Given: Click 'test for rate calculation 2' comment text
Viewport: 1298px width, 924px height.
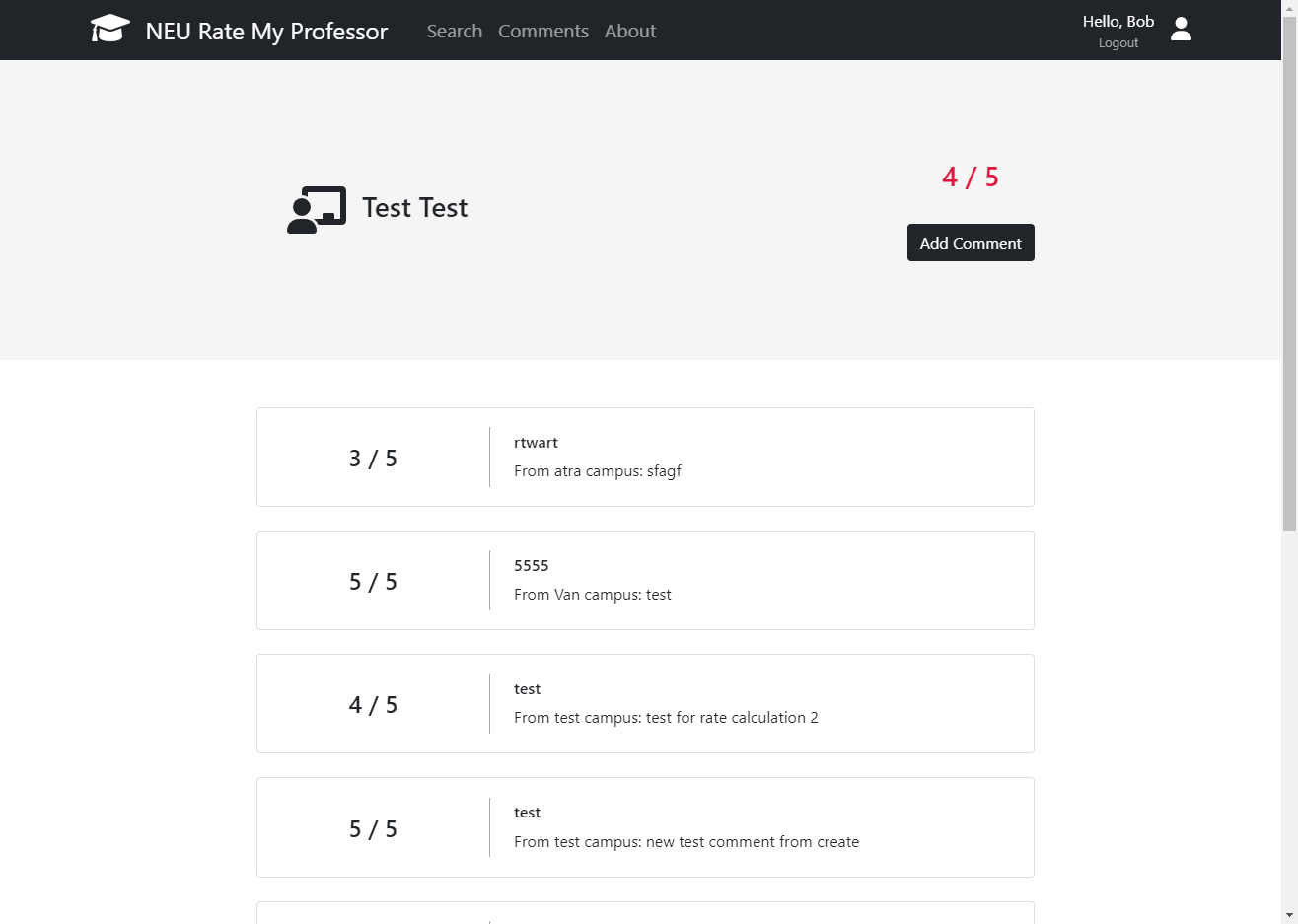Looking at the screenshot, I should [x=732, y=718].
